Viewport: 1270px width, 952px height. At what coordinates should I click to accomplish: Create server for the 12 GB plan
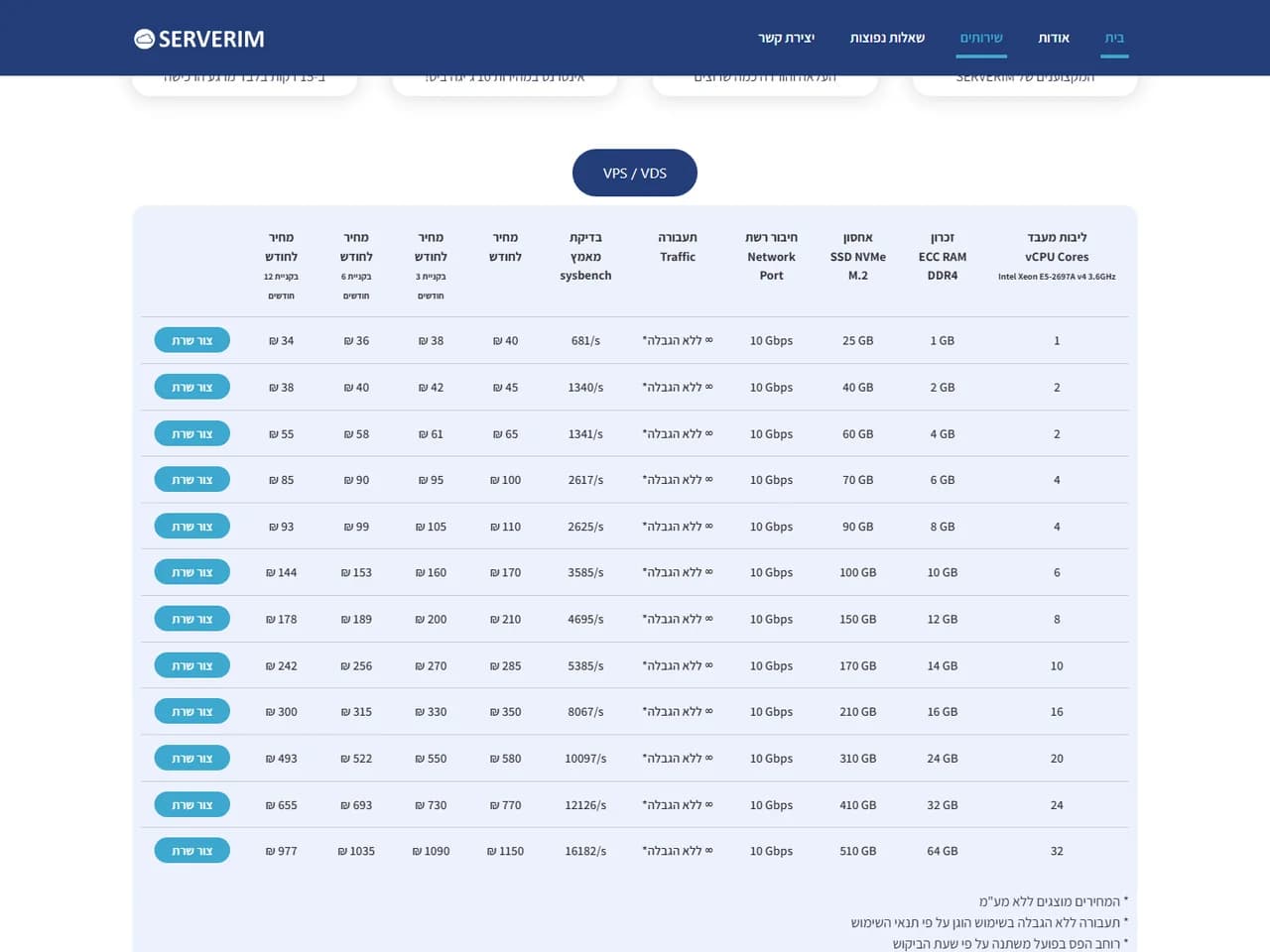click(x=191, y=619)
